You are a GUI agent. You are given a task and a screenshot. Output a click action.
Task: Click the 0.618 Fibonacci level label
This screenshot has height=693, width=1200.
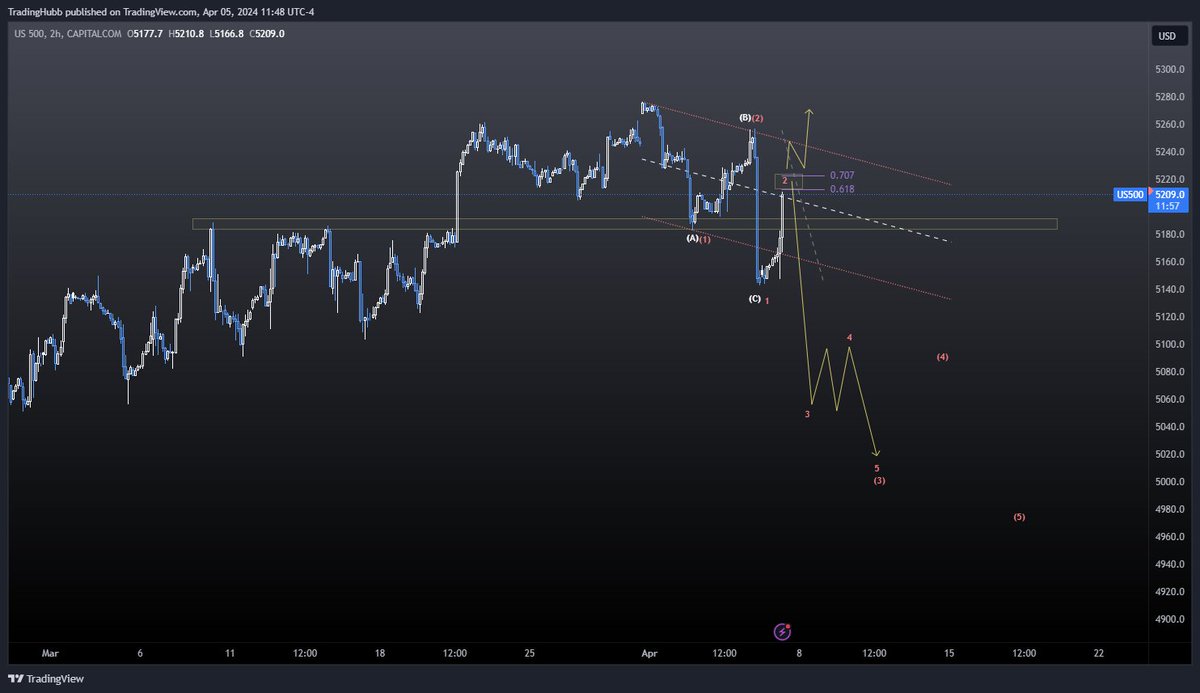coord(842,189)
